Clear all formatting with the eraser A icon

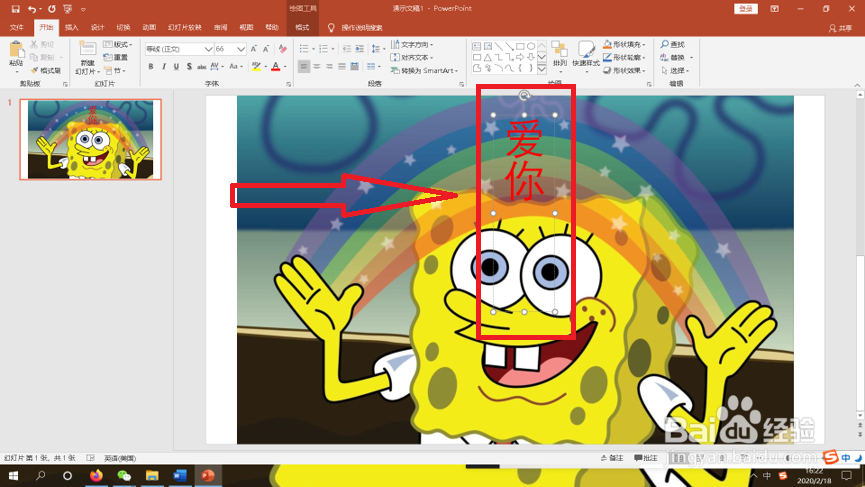click(x=282, y=49)
